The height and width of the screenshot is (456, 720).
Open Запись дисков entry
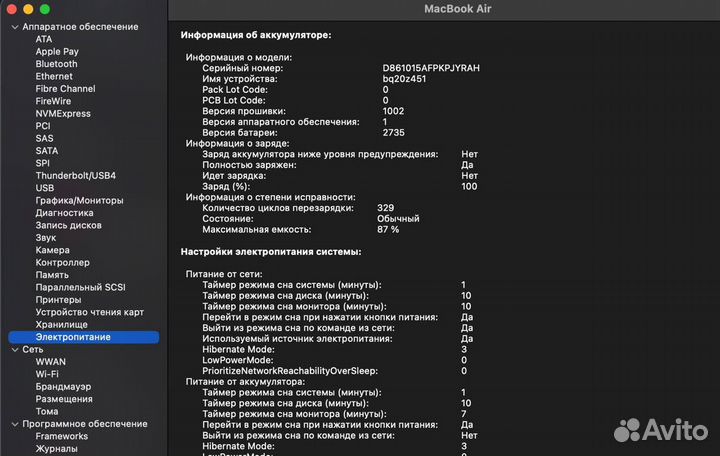tap(68, 225)
